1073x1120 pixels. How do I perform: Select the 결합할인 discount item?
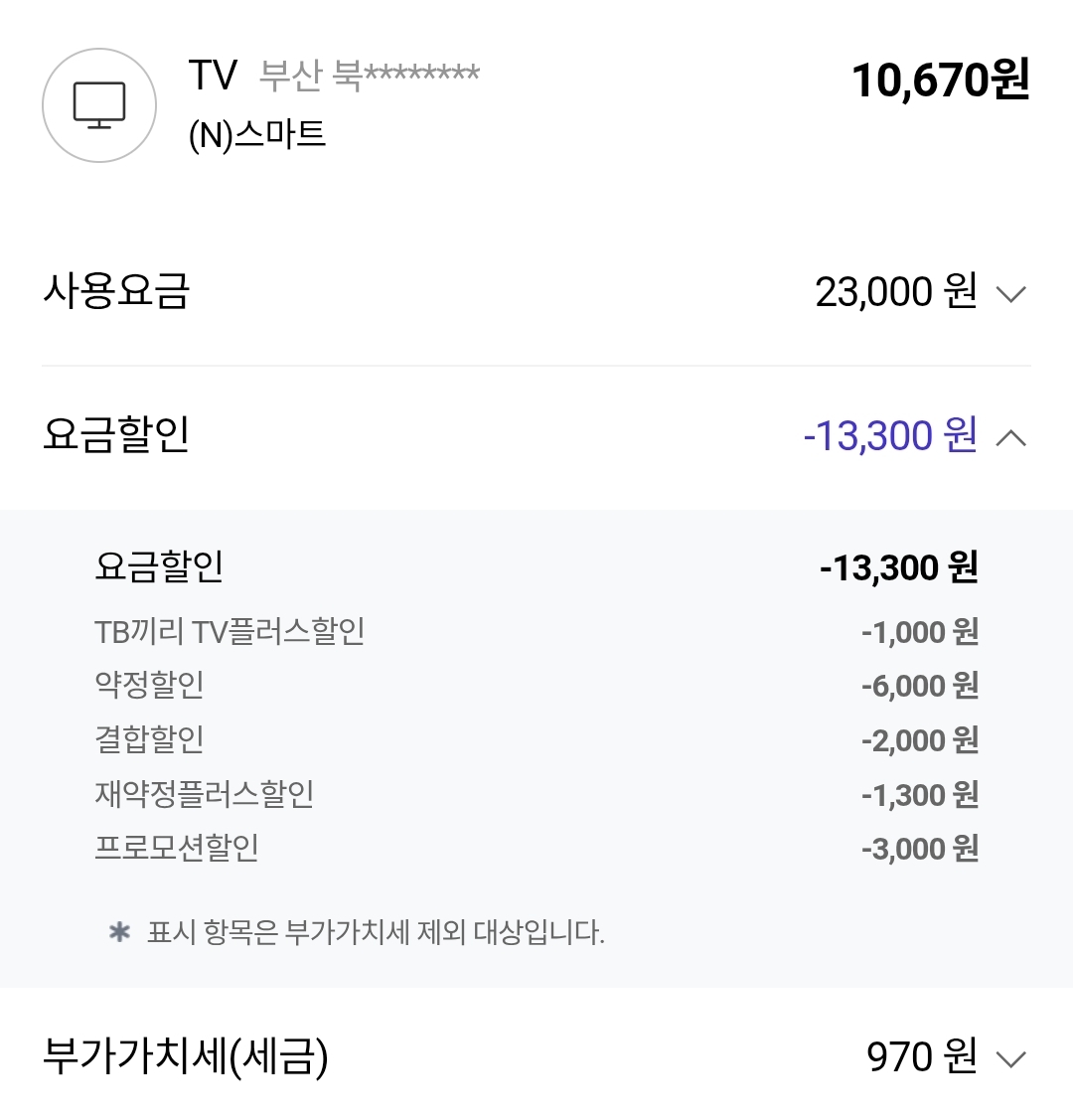coord(149,739)
